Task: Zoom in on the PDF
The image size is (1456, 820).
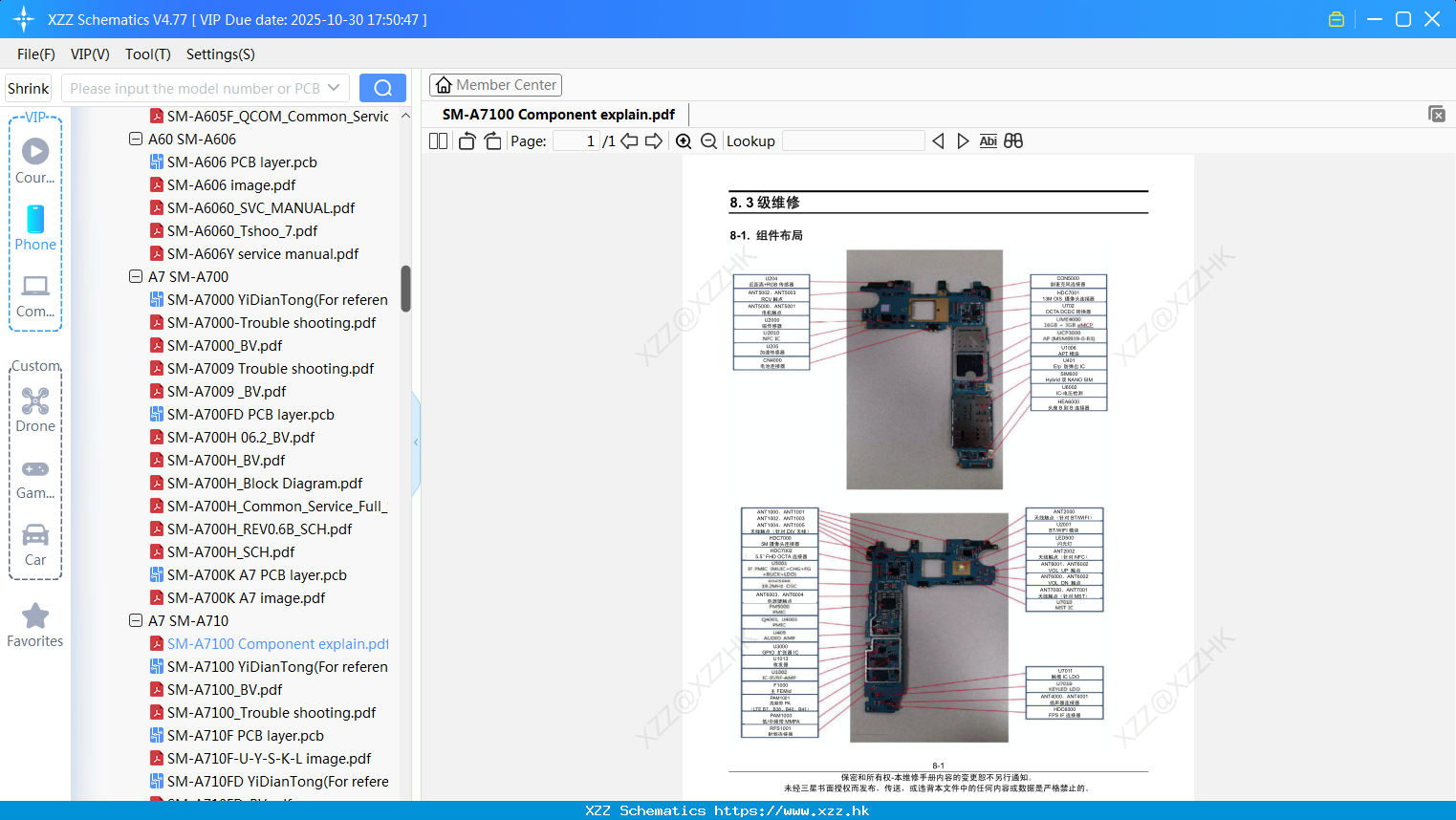Action: coord(684,140)
